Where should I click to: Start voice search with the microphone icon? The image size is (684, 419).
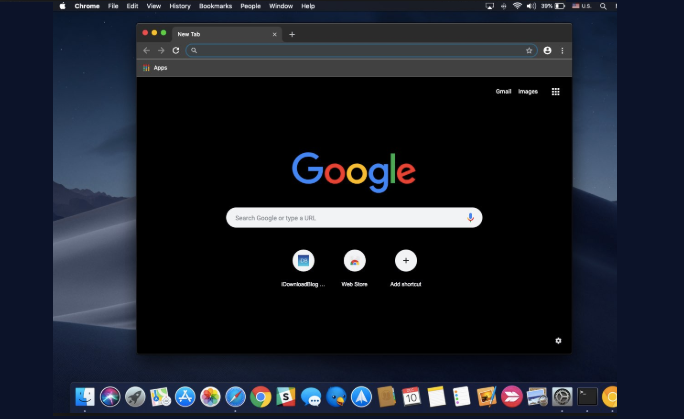coord(470,217)
